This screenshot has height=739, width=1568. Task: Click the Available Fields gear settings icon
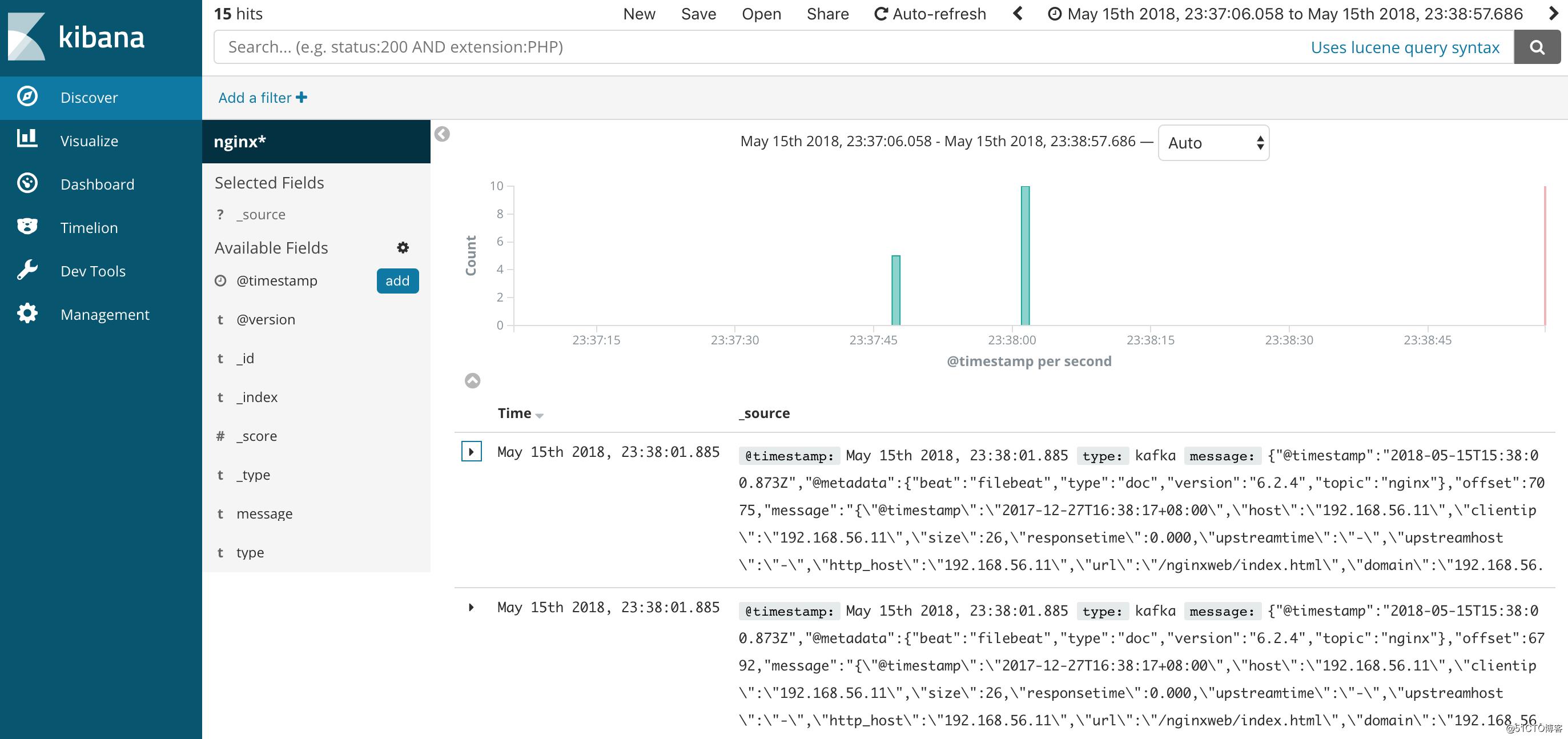coord(403,247)
